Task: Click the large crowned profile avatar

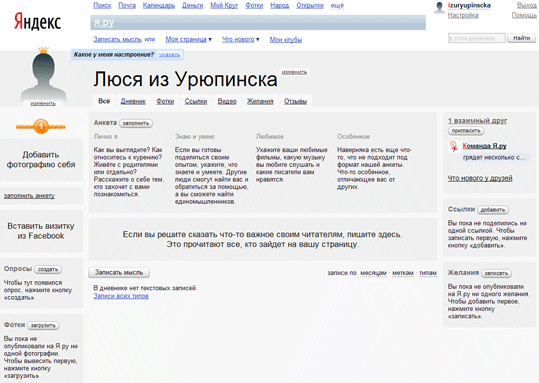Action: (x=43, y=74)
